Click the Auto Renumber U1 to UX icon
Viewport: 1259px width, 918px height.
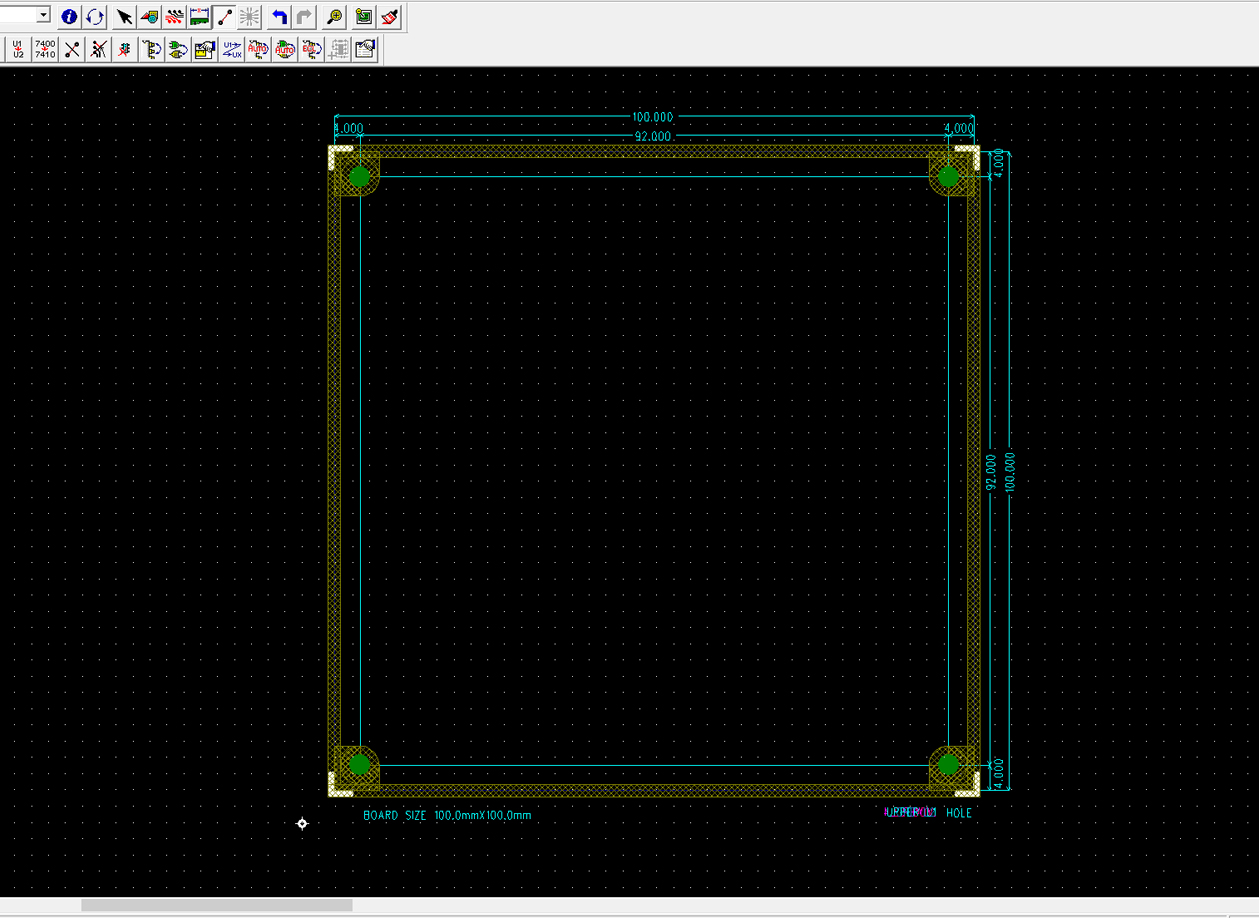click(231, 49)
